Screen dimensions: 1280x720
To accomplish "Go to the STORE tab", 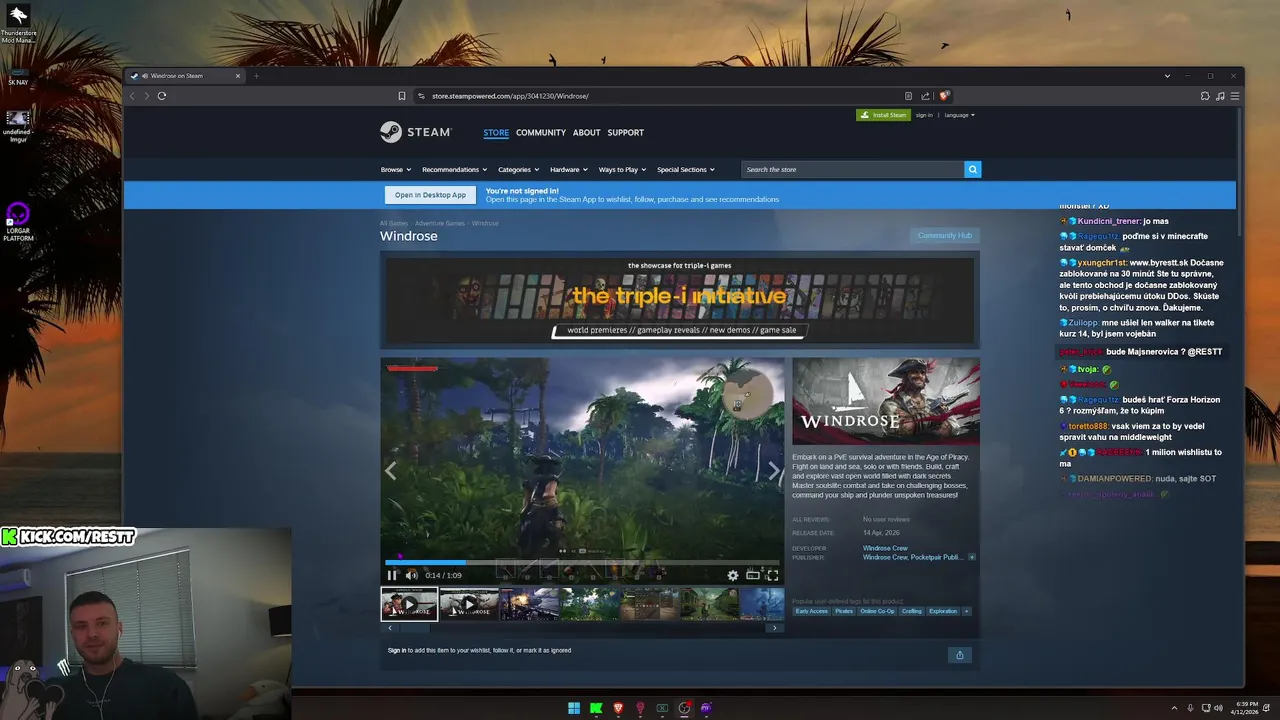I will coord(496,132).
